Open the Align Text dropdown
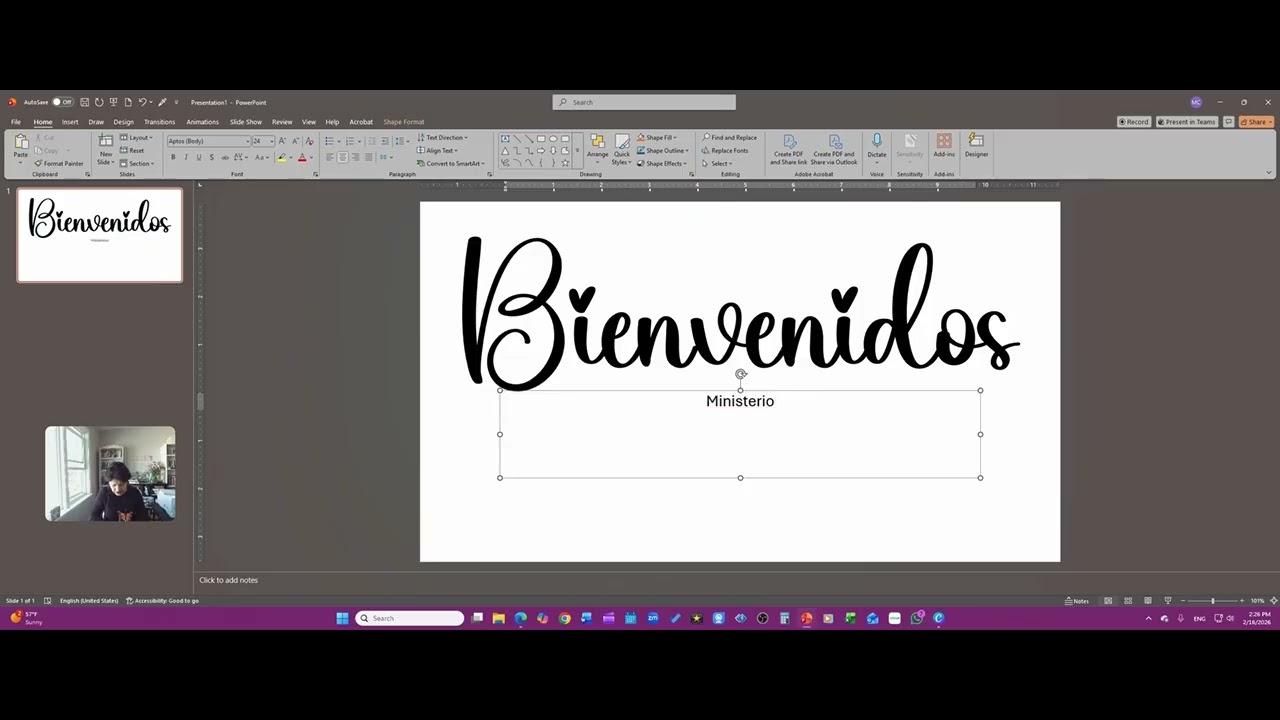This screenshot has height=720, width=1280. point(437,150)
